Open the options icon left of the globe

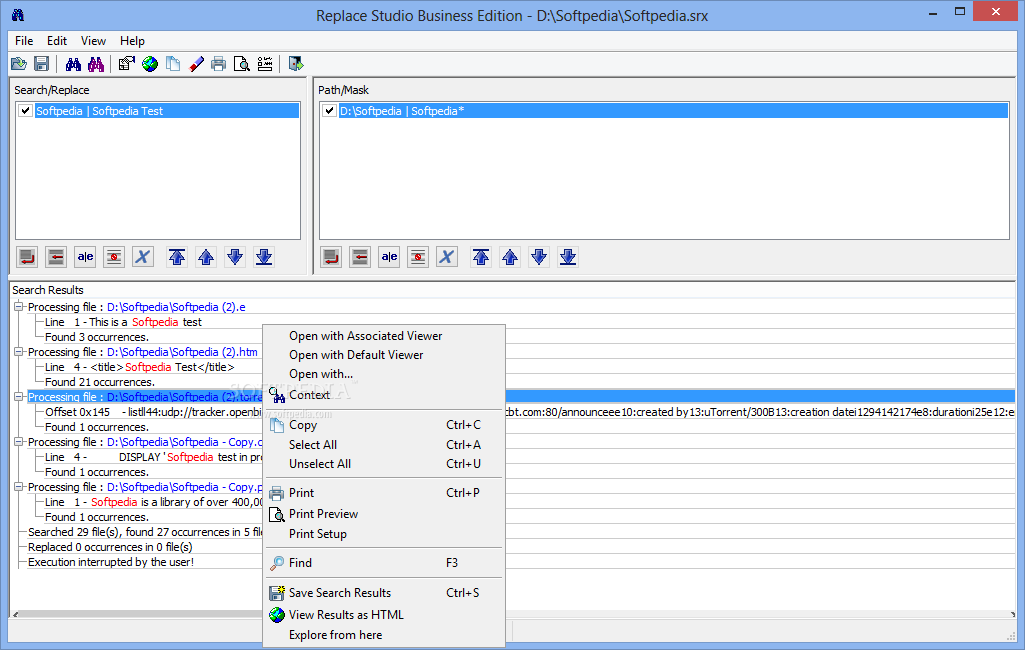coord(127,64)
